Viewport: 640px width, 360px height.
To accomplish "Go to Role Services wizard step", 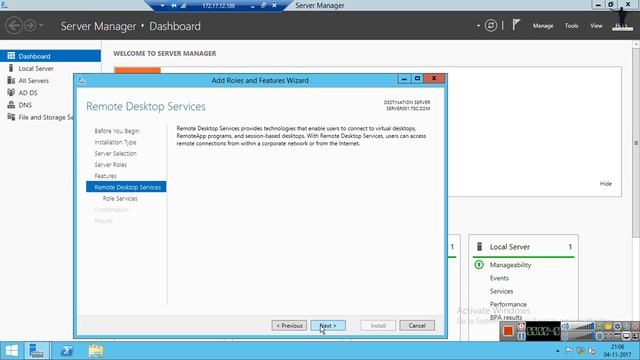I will 120,198.
